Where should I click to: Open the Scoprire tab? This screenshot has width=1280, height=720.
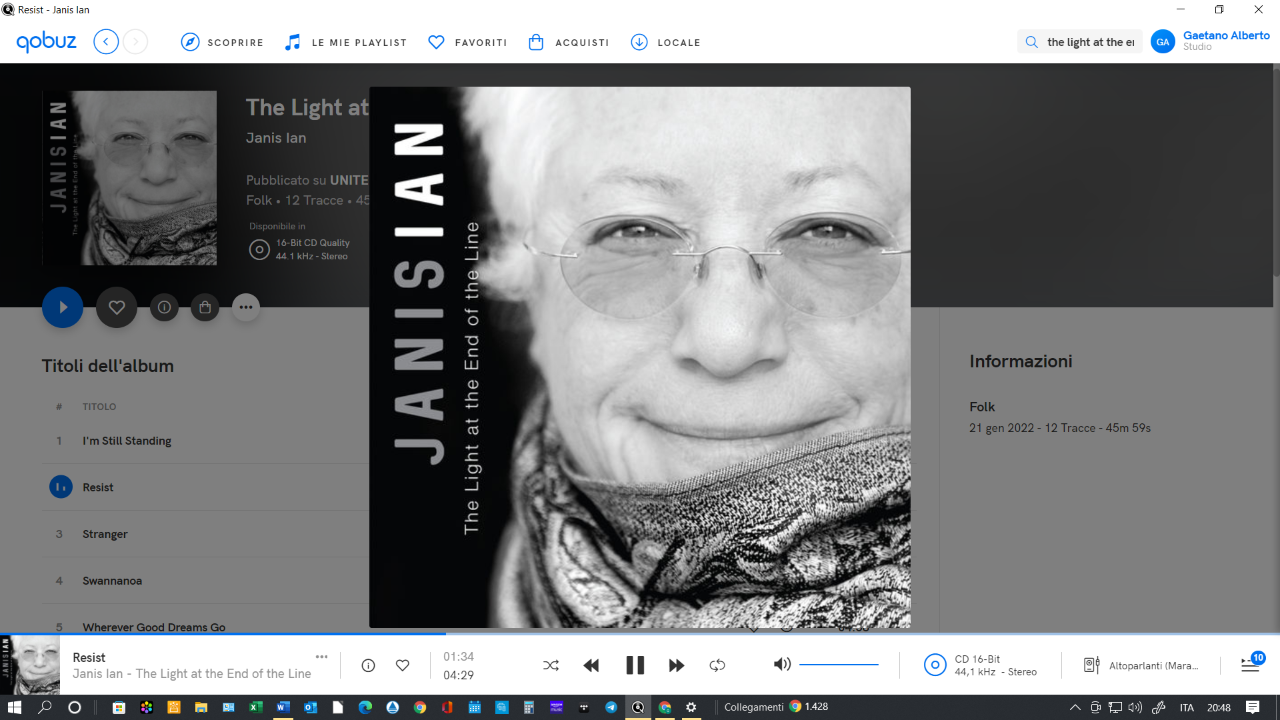(x=222, y=42)
